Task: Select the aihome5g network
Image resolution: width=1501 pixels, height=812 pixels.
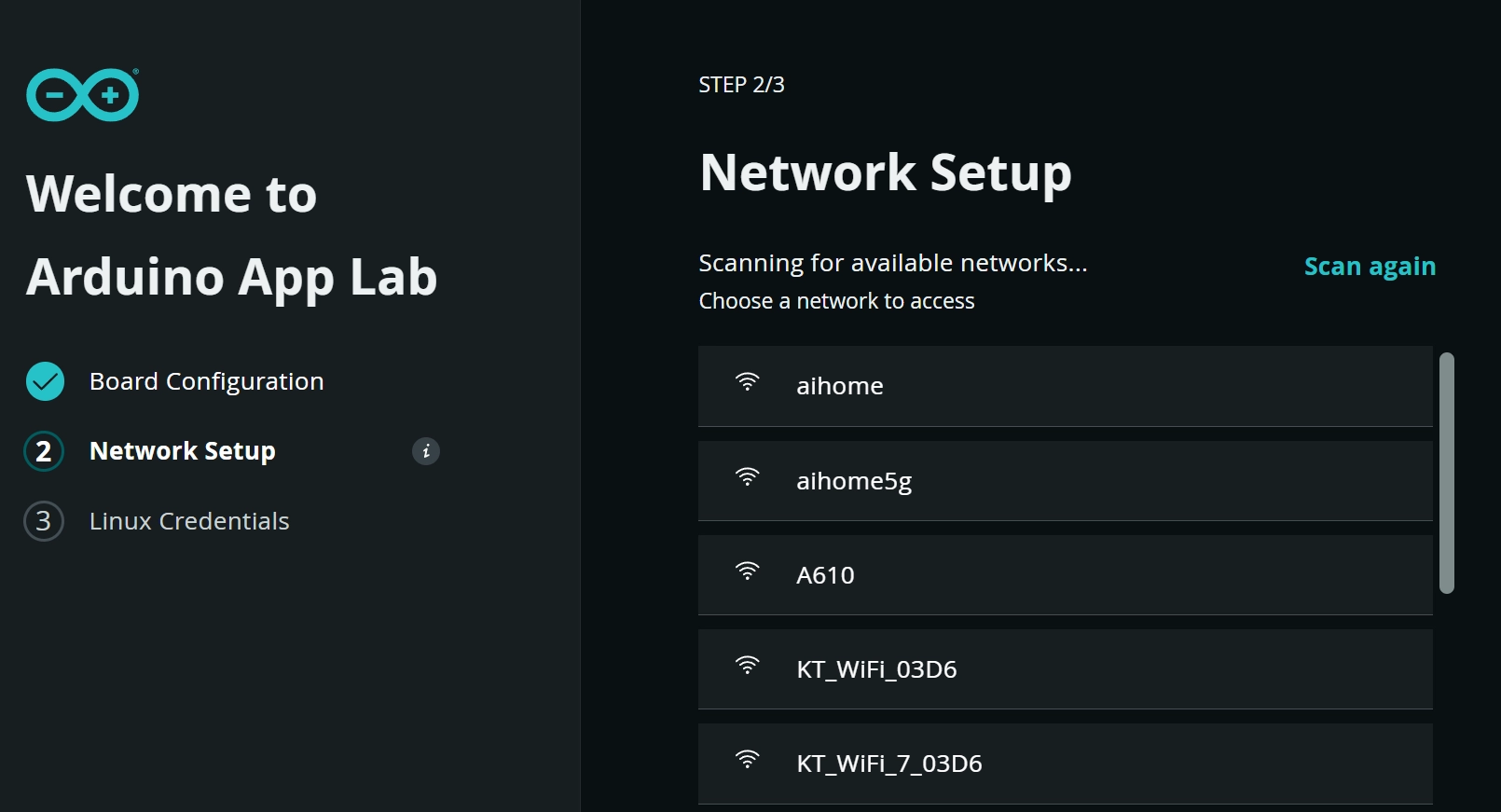Action: (1065, 481)
